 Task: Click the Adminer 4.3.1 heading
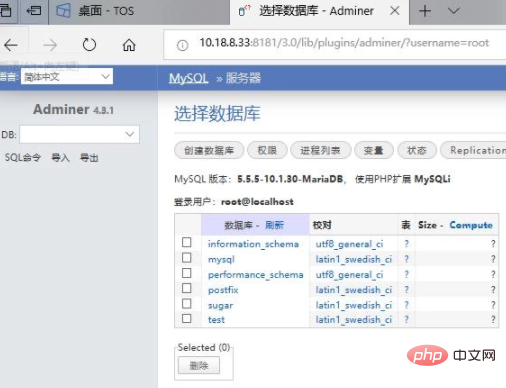(x=73, y=109)
